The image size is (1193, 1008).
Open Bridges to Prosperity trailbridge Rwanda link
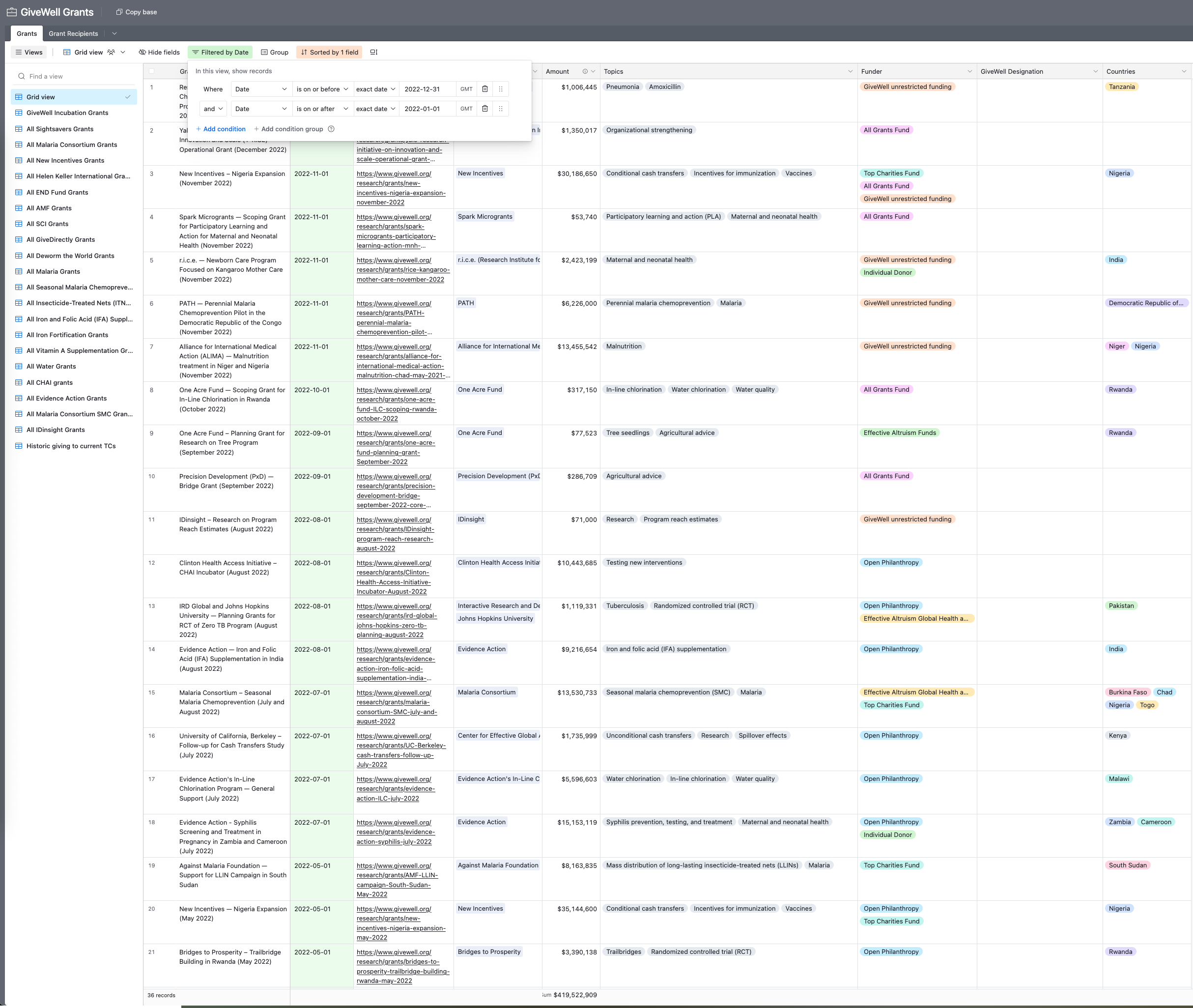click(x=403, y=966)
